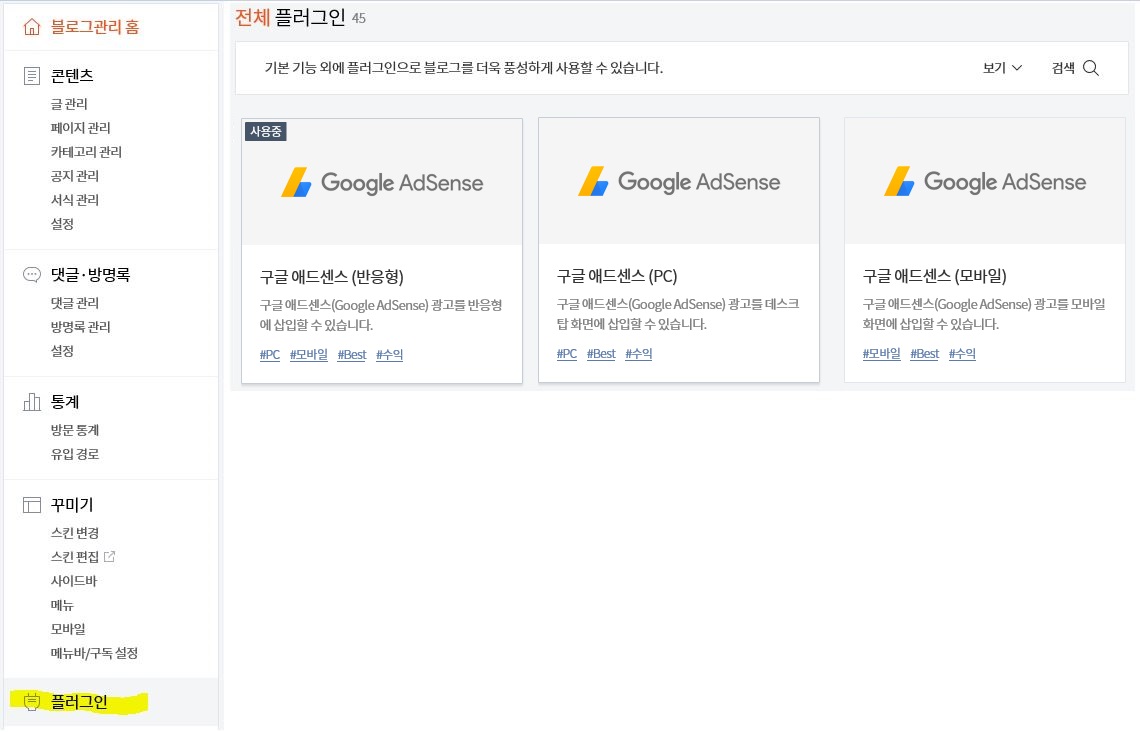Open 페이지 관리
Image resolution: width=1140 pixels, height=732 pixels.
(x=81, y=128)
